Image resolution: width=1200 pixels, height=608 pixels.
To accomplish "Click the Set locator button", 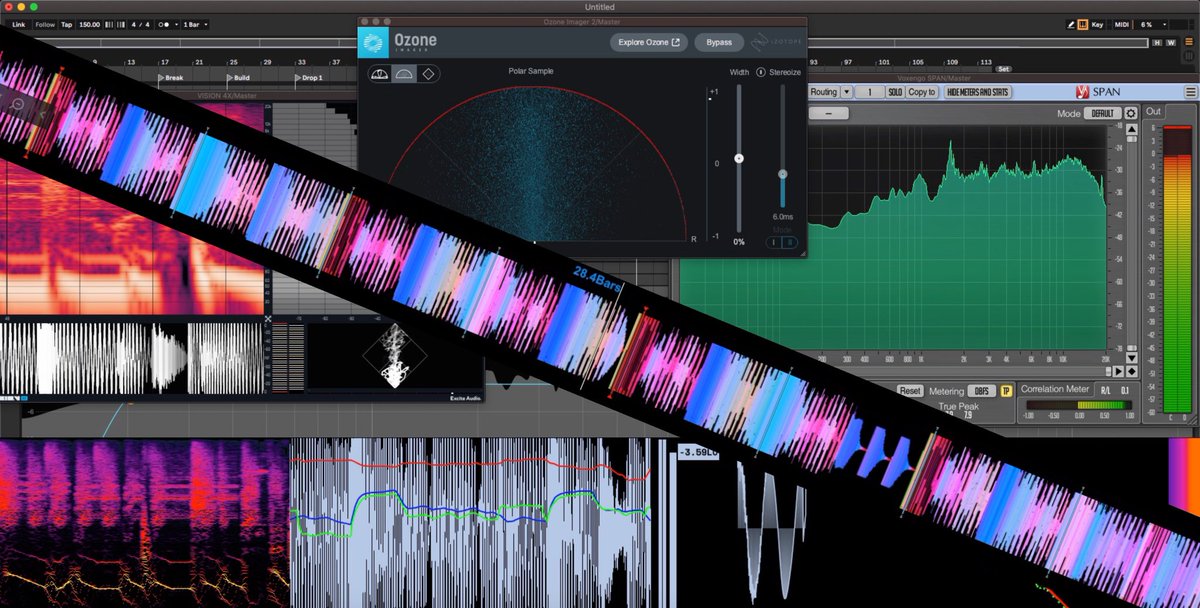I will [x=1003, y=69].
